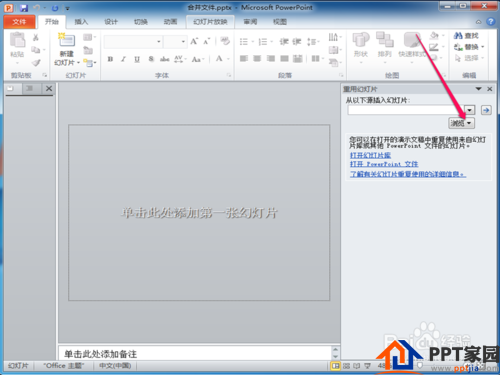
Task: Switch to Slide Sorter view icon
Action: pyautogui.click(x=346, y=366)
